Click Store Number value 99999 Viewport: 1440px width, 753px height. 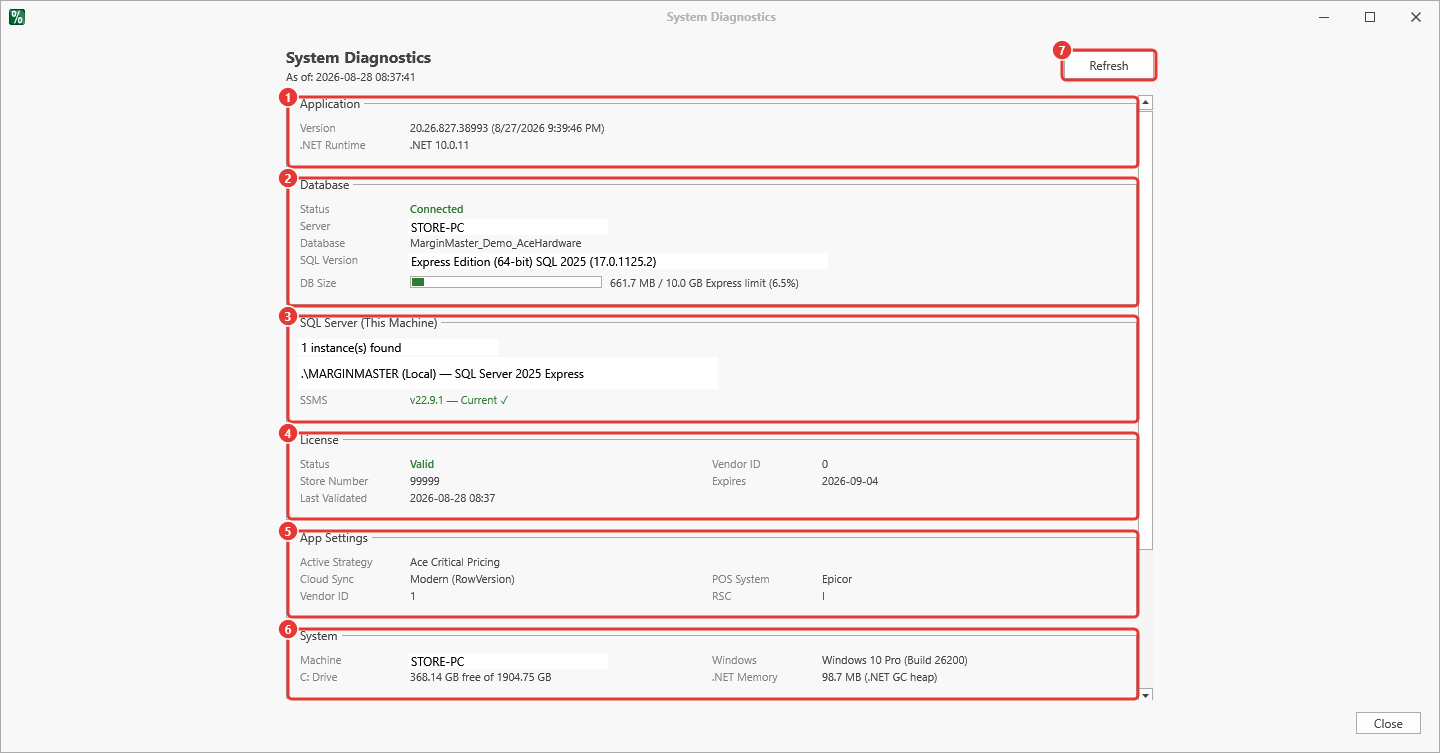(425, 481)
